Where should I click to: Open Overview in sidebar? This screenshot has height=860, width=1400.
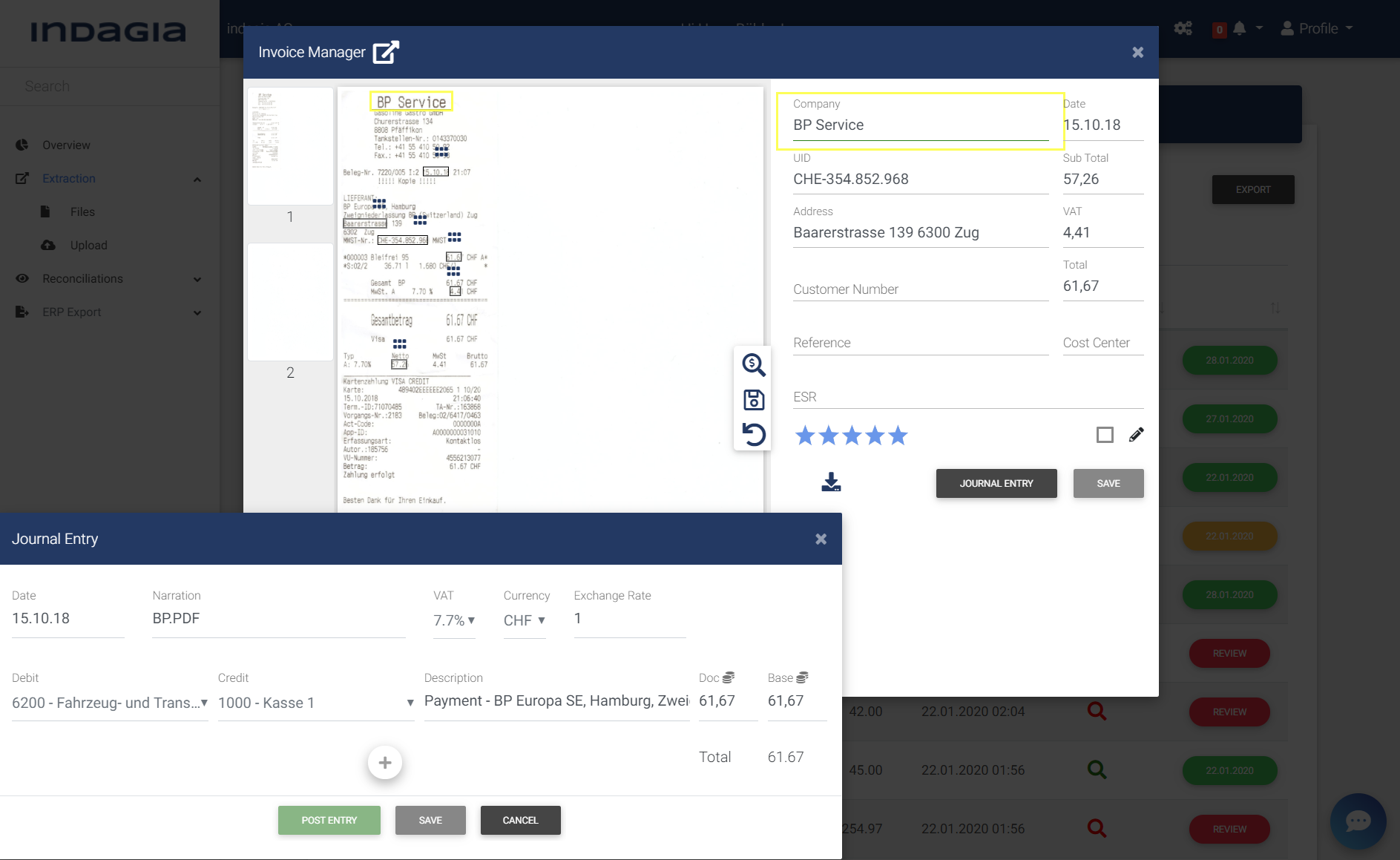[x=66, y=145]
